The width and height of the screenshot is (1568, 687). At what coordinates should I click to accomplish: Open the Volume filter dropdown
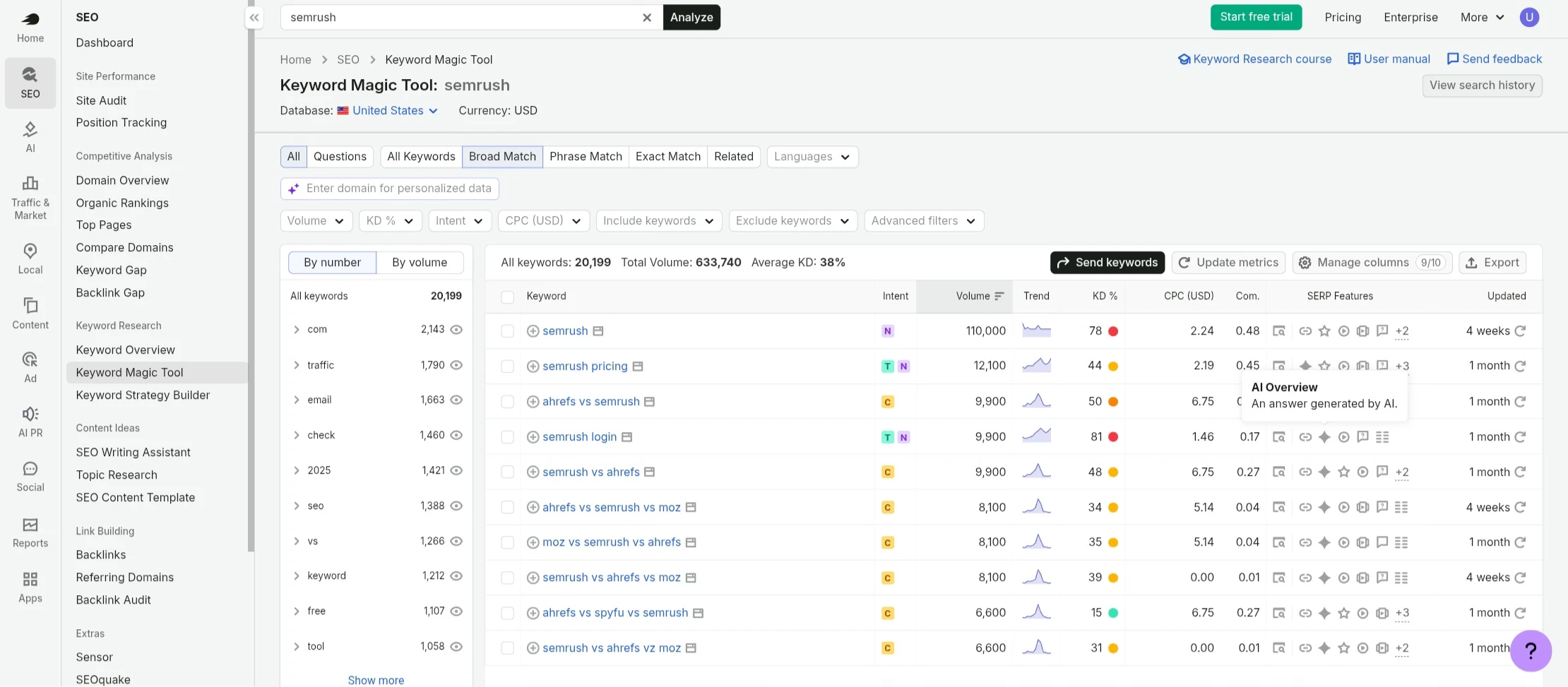click(x=316, y=221)
